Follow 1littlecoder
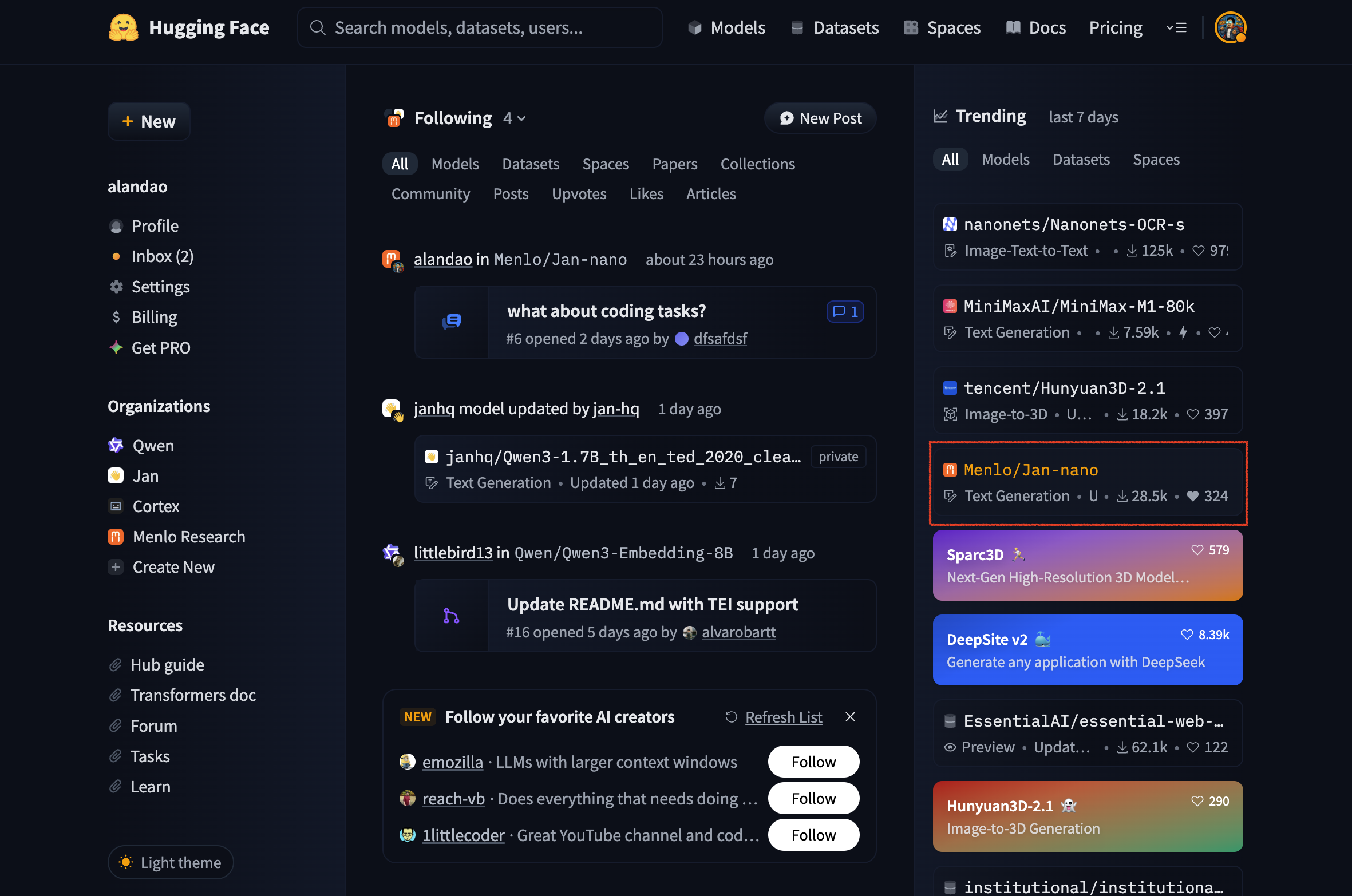 813,835
